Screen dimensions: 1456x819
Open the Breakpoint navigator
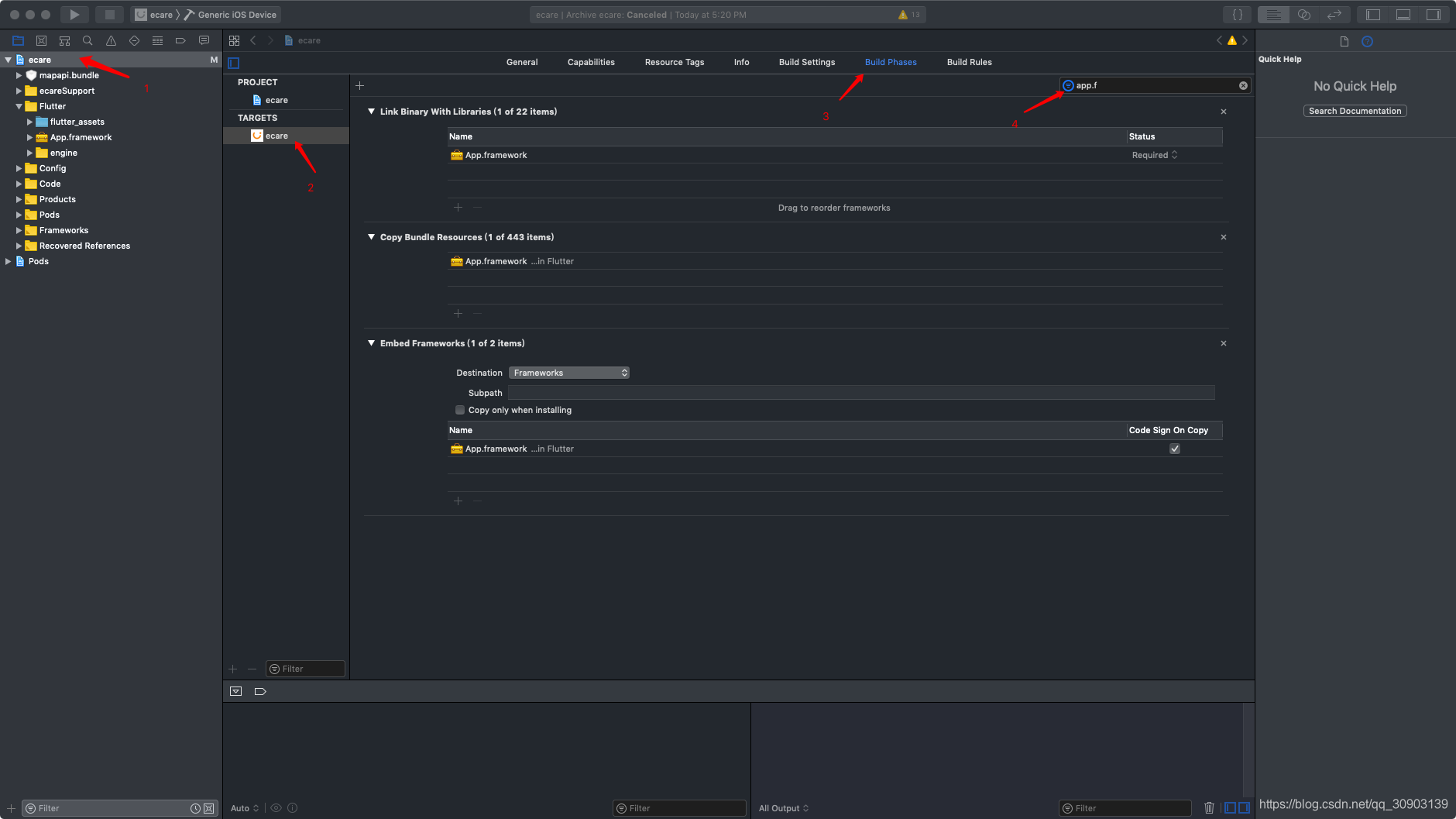click(x=180, y=40)
